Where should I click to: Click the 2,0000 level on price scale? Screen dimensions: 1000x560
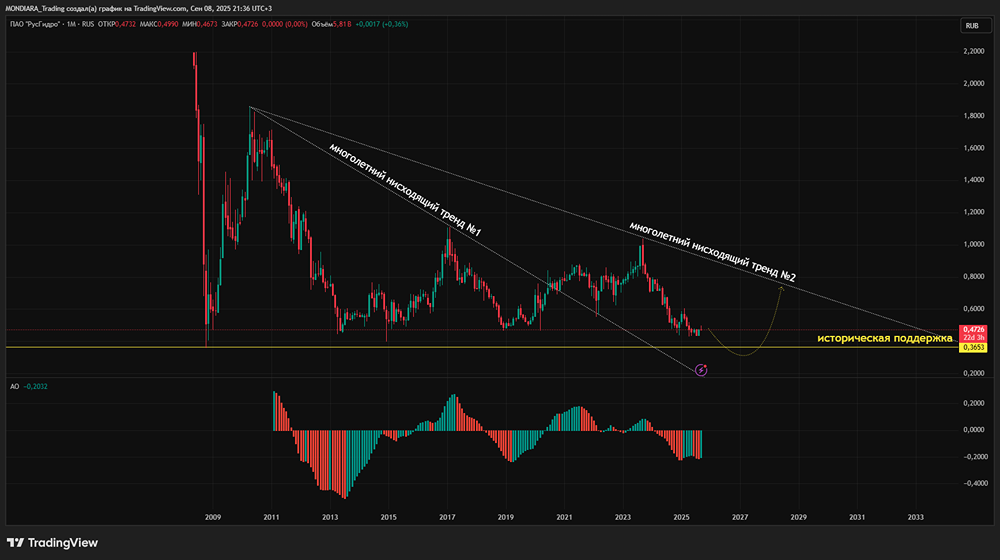pos(973,84)
